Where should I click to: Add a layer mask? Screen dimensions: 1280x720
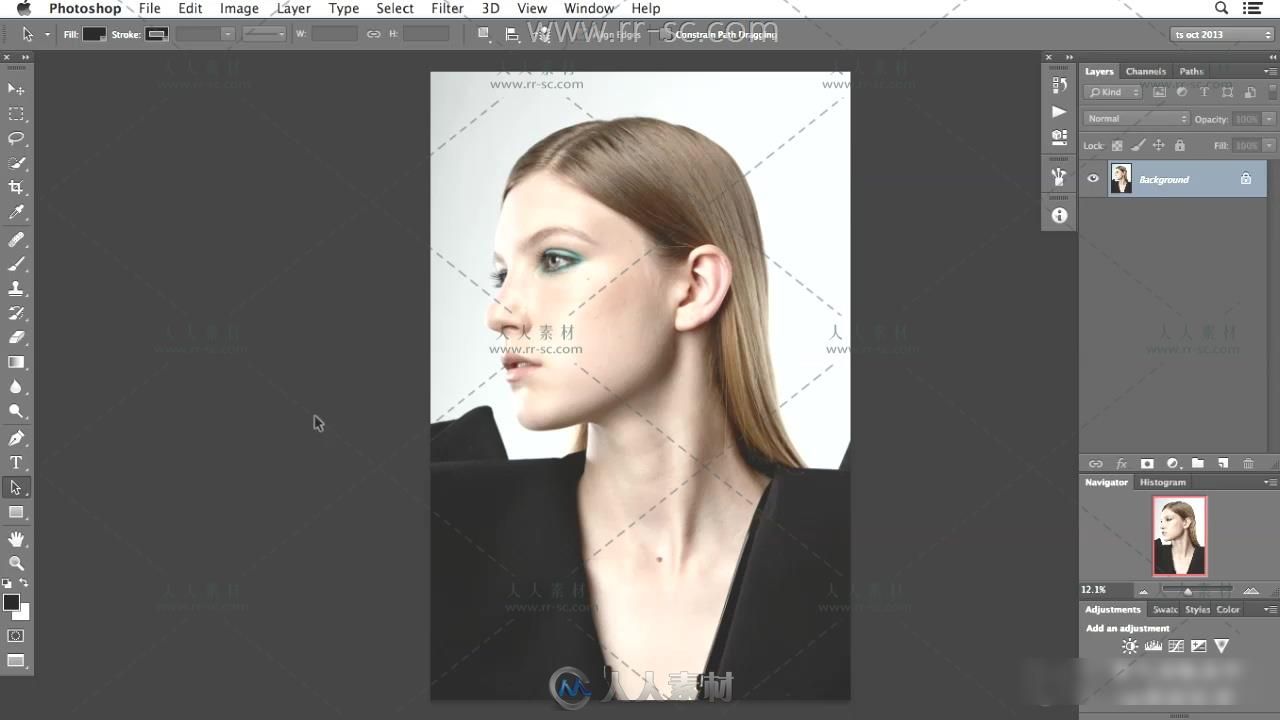pos(1147,464)
